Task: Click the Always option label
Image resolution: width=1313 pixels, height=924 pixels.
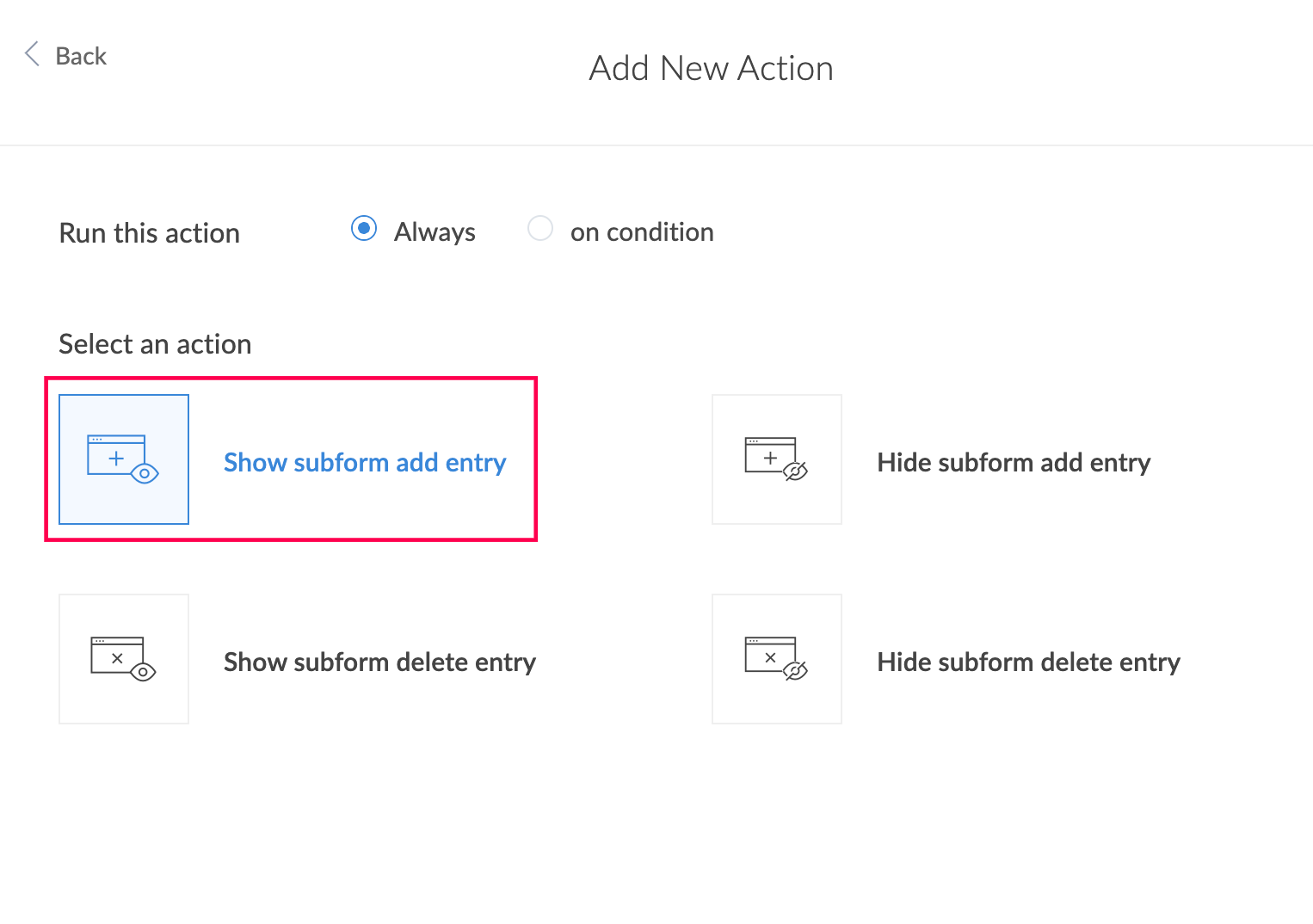Action: click(435, 232)
